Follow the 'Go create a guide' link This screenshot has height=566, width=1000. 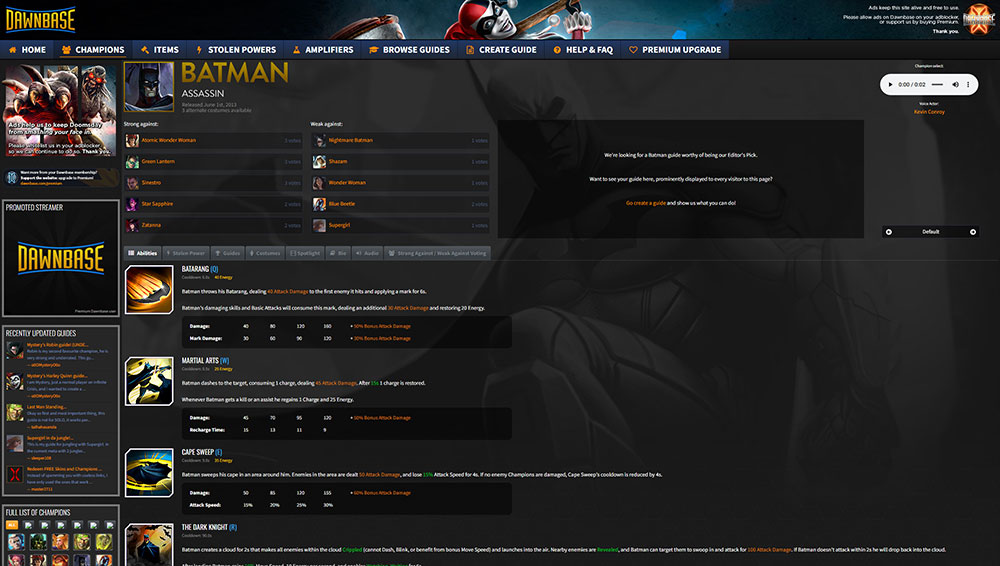coord(645,203)
